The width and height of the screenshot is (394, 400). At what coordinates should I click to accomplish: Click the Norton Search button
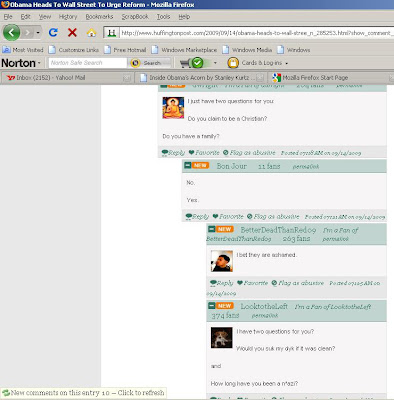coord(147,63)
